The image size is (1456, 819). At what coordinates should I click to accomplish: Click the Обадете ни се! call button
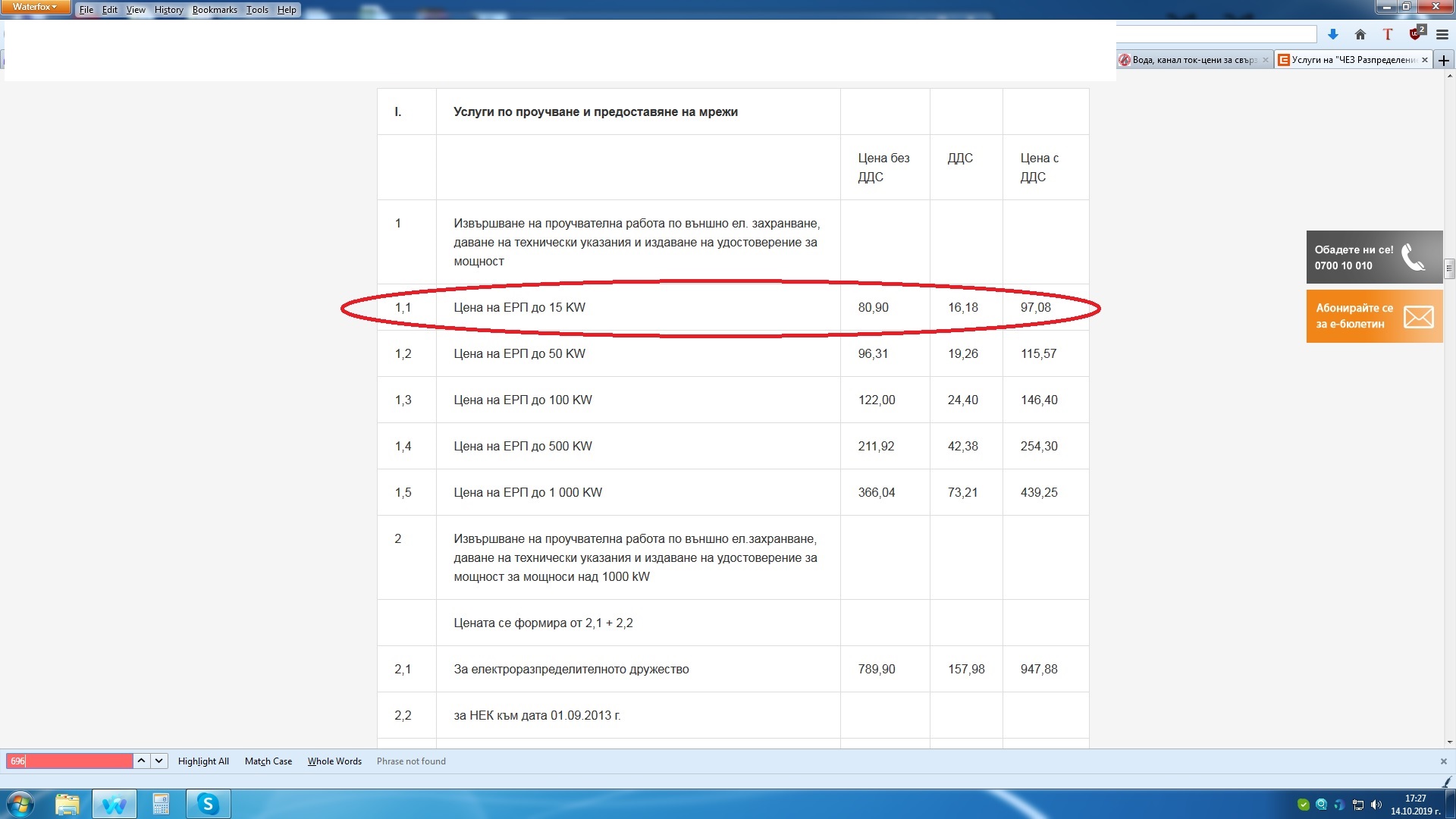point(1373,257)
